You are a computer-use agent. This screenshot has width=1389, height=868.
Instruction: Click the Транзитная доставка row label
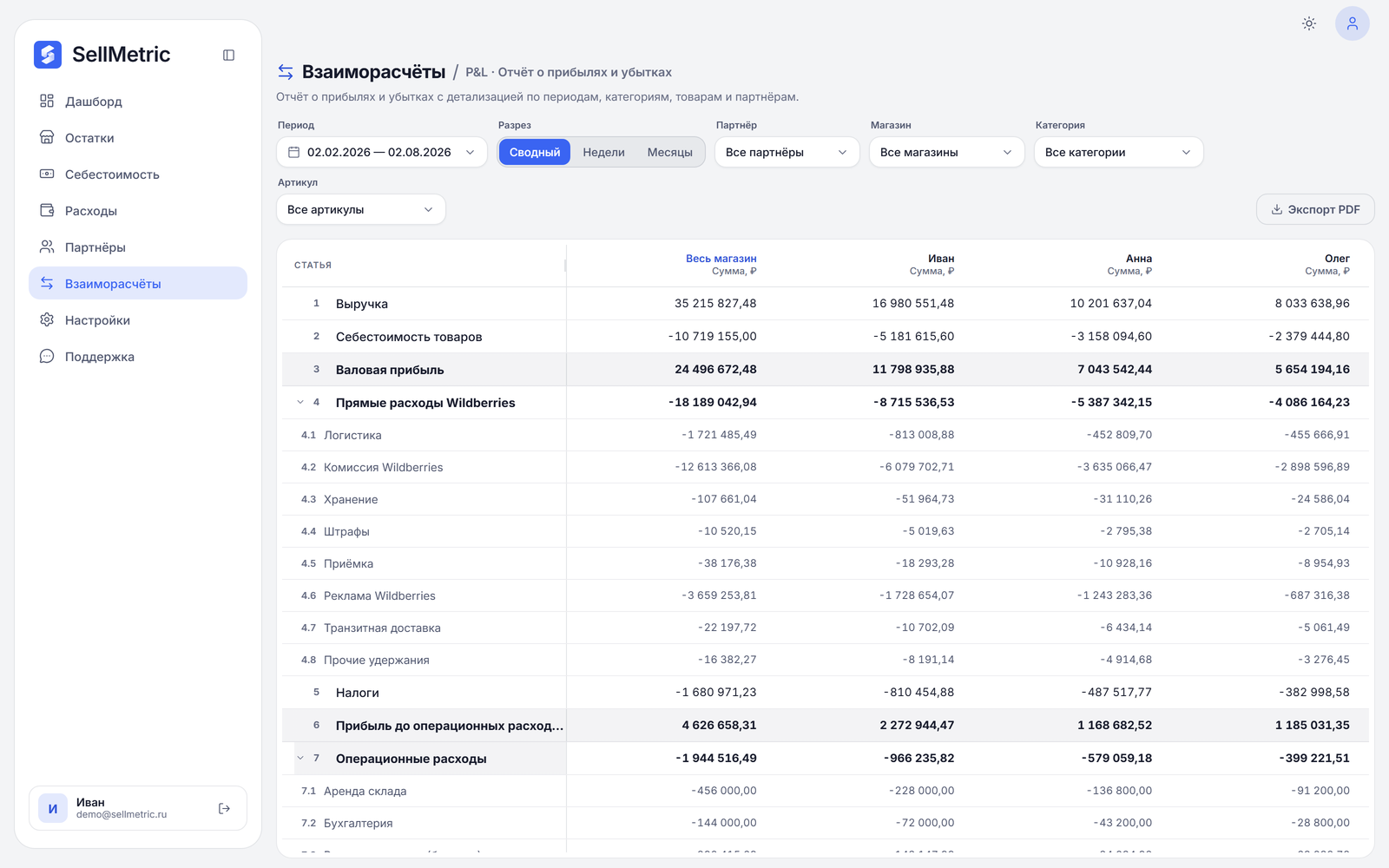[382, 628]
